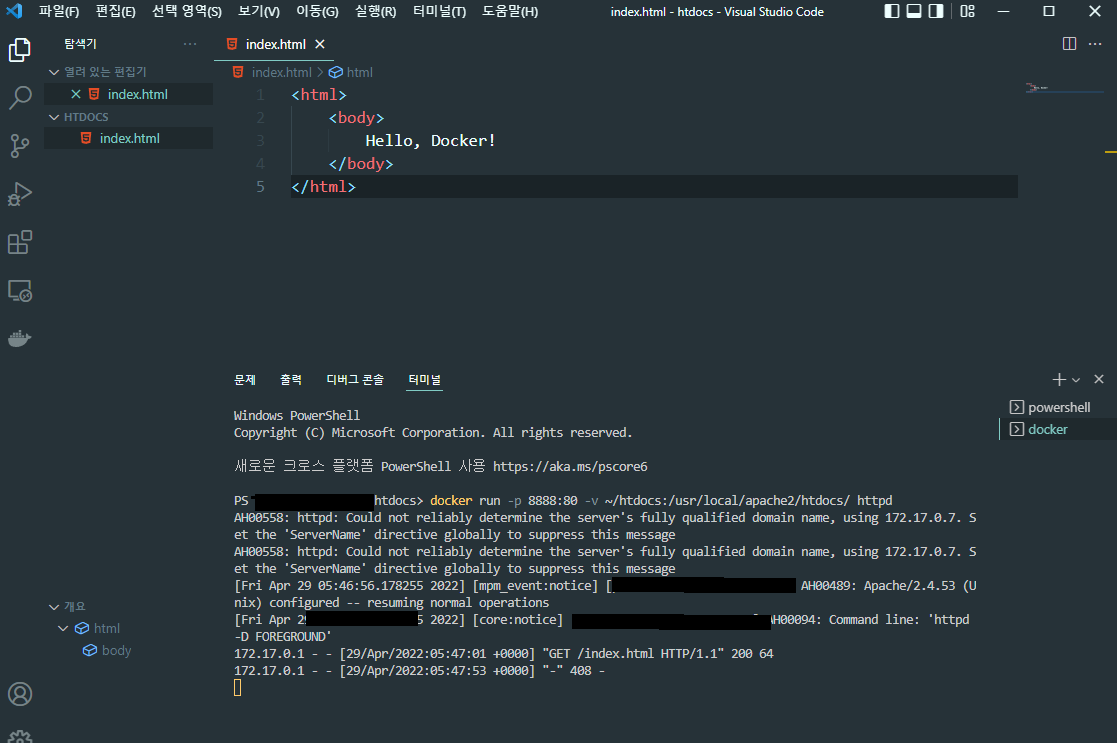The image size is (1117, 743).
Task: Split the editor to the right
Action: 1069,43
